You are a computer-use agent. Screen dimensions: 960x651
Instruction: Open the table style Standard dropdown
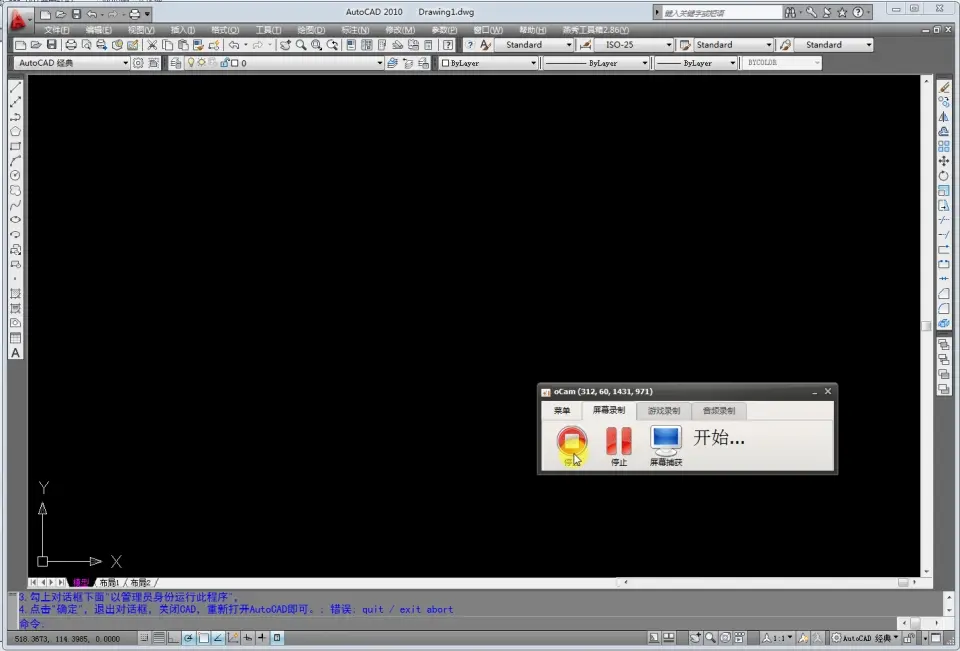click(x=733, y=45)
